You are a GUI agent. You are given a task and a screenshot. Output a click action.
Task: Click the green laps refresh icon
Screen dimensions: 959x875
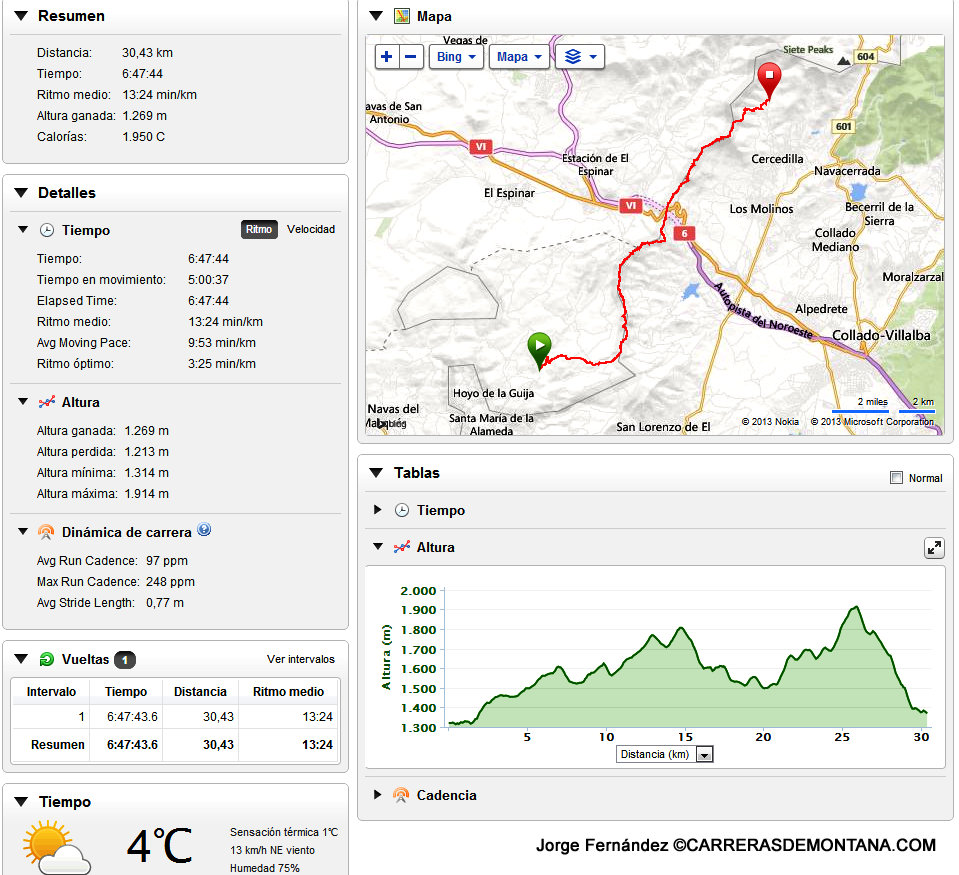click(x=46, y=659)
